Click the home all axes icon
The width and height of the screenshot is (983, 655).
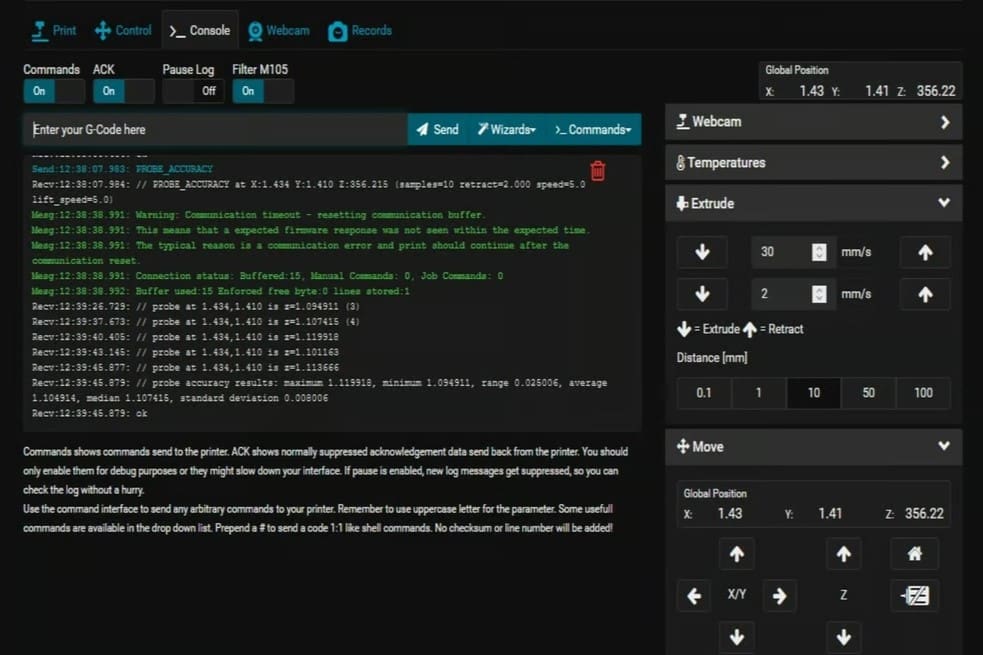[914, 553]
